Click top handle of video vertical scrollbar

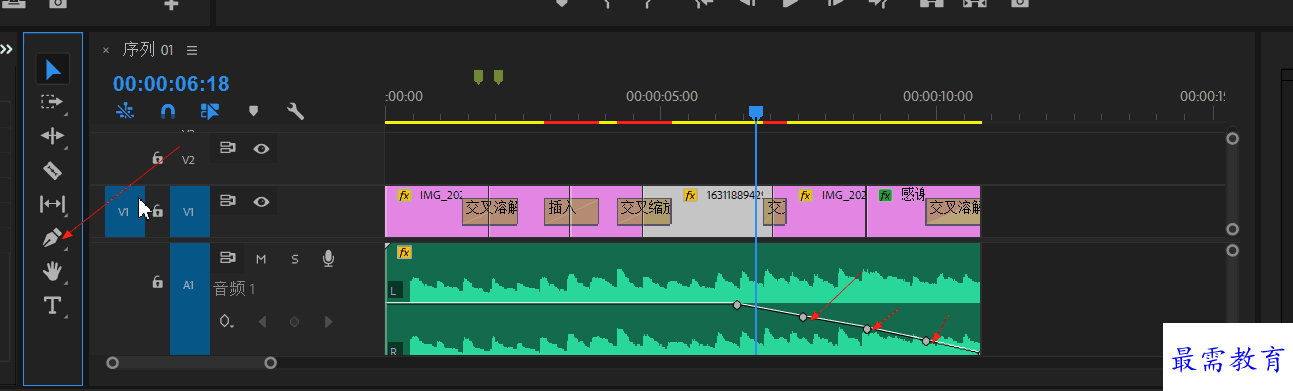[x=1232, y=139]
